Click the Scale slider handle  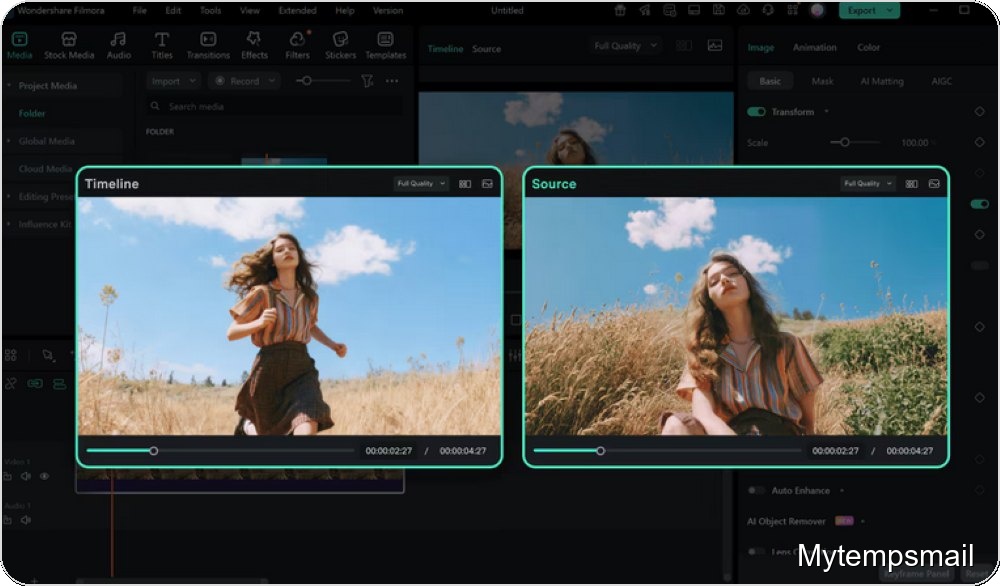[843, 143]
